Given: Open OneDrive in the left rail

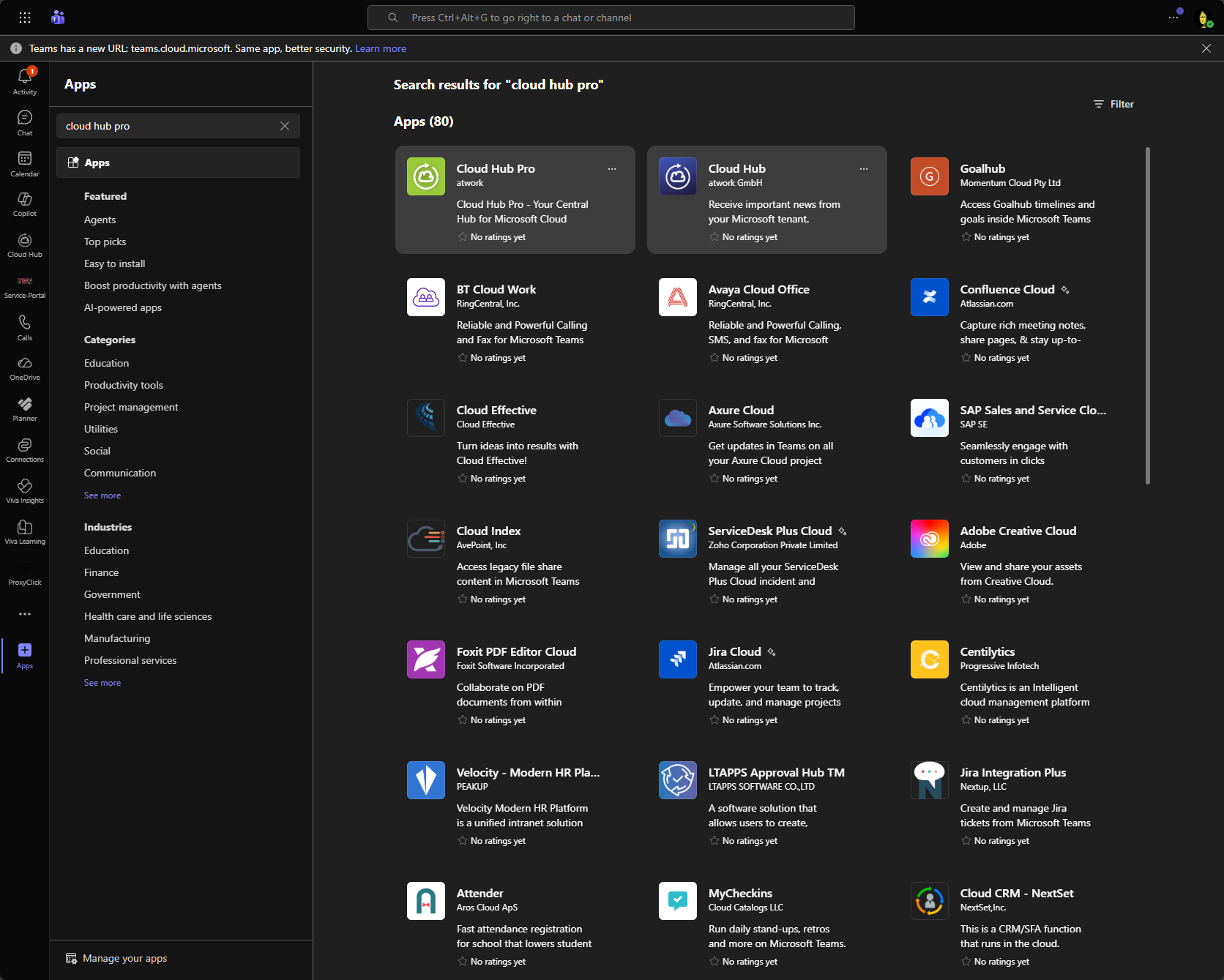Looking at the screenshot, I should pyautogui.click(x=25, y=369).
